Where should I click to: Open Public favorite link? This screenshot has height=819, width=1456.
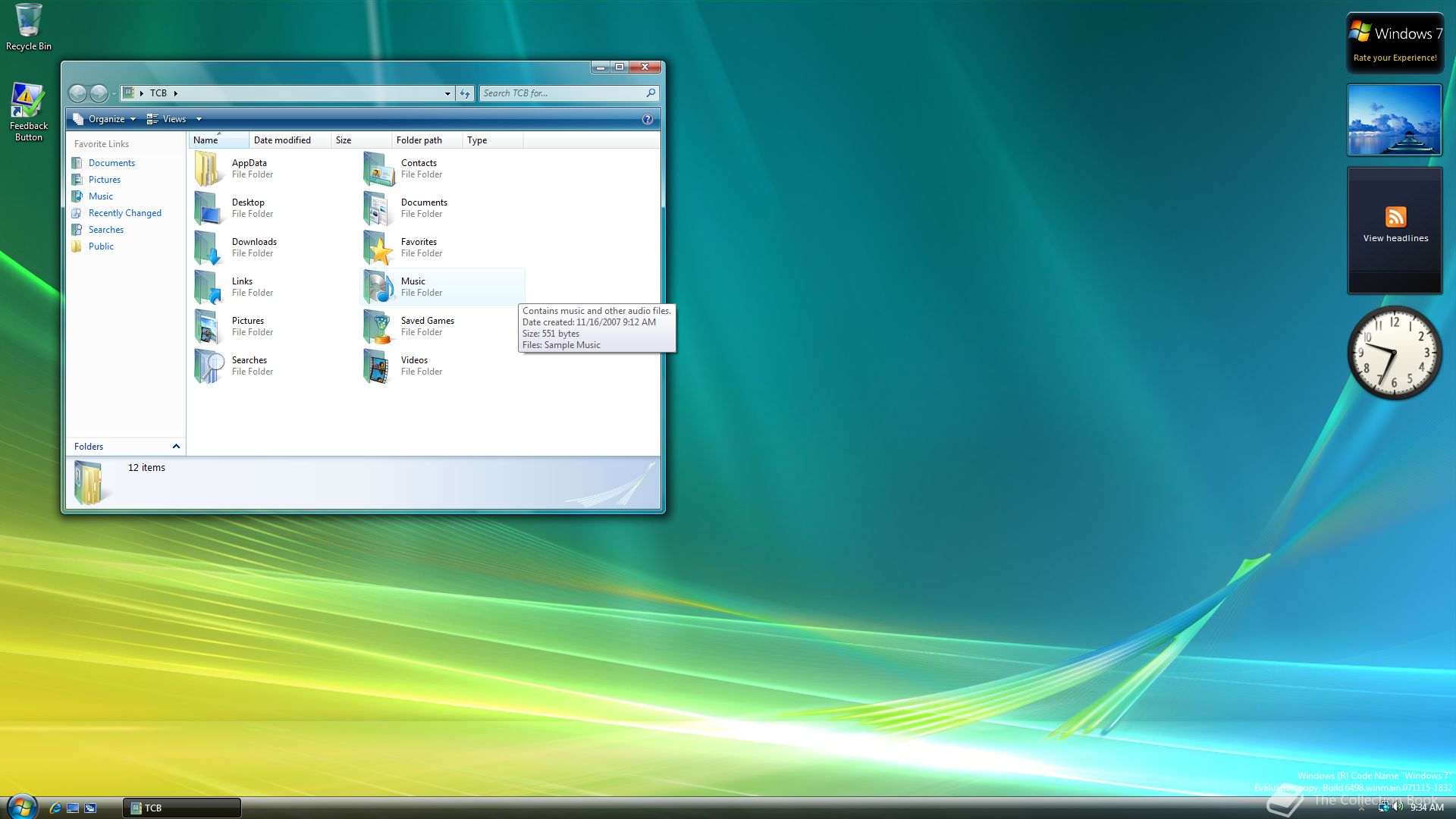(101, 246)
